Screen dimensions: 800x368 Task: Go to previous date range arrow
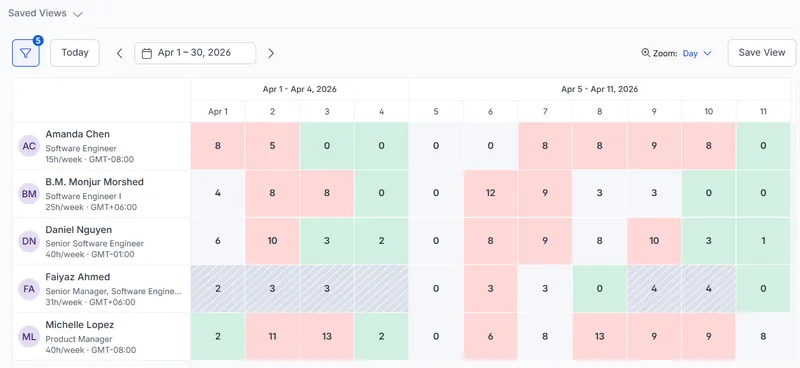coord(119,53)
